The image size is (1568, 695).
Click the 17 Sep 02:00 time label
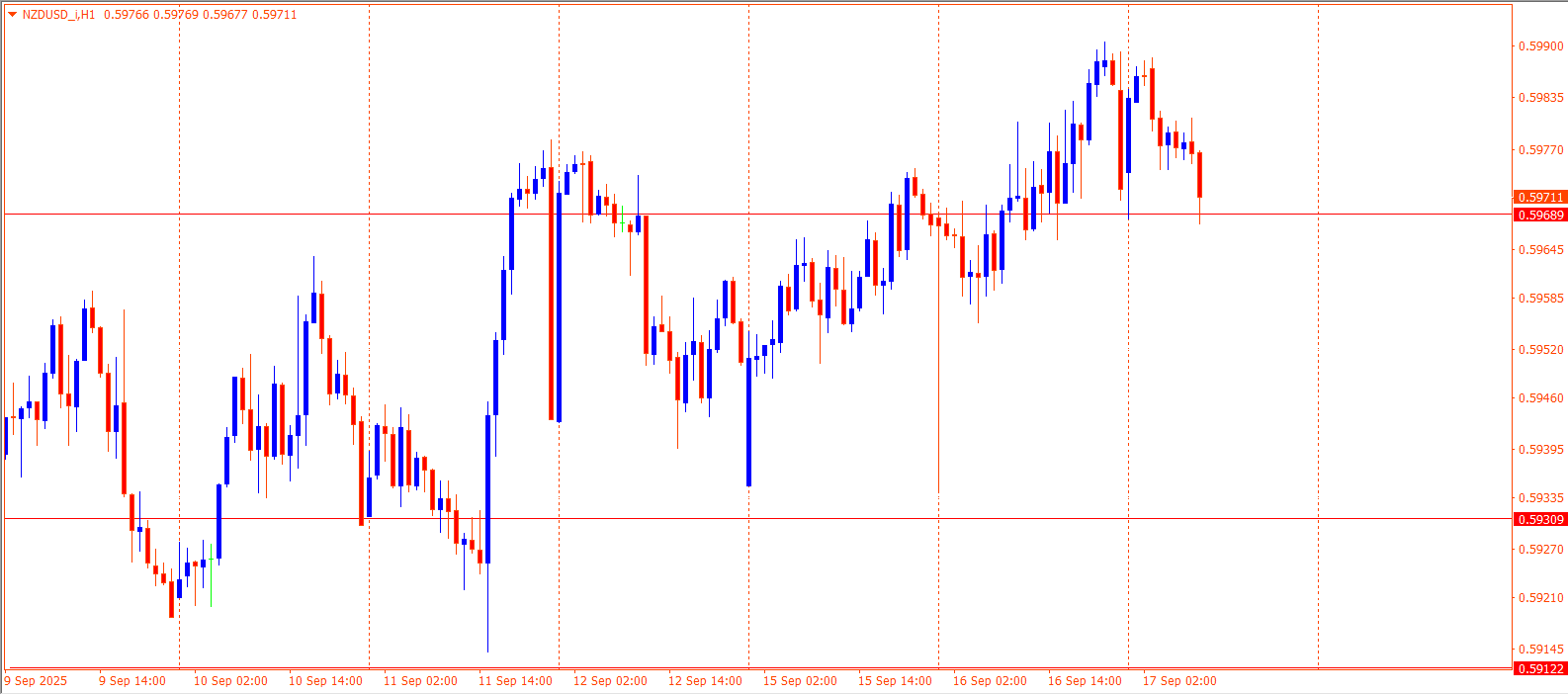1179,681
